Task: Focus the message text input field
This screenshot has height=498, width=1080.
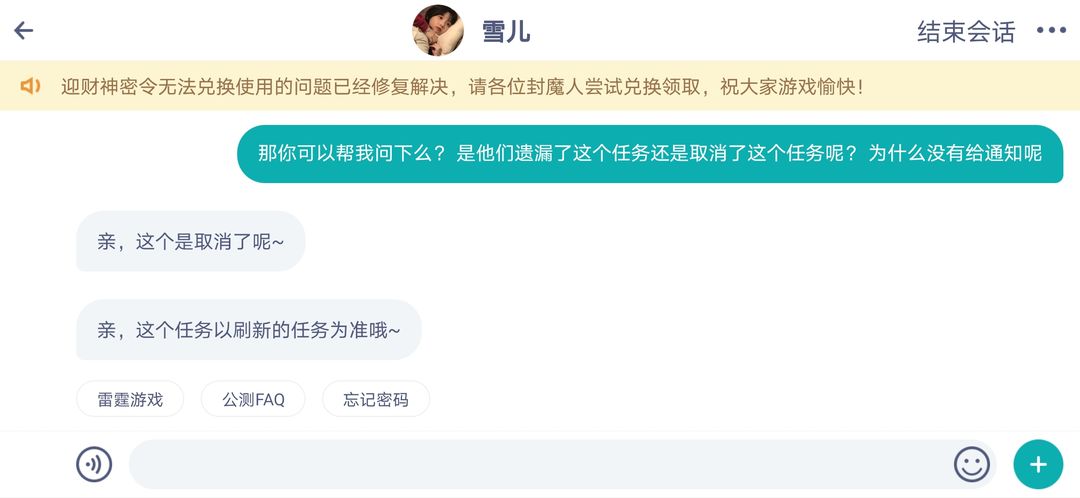Action: click(541, 464)
